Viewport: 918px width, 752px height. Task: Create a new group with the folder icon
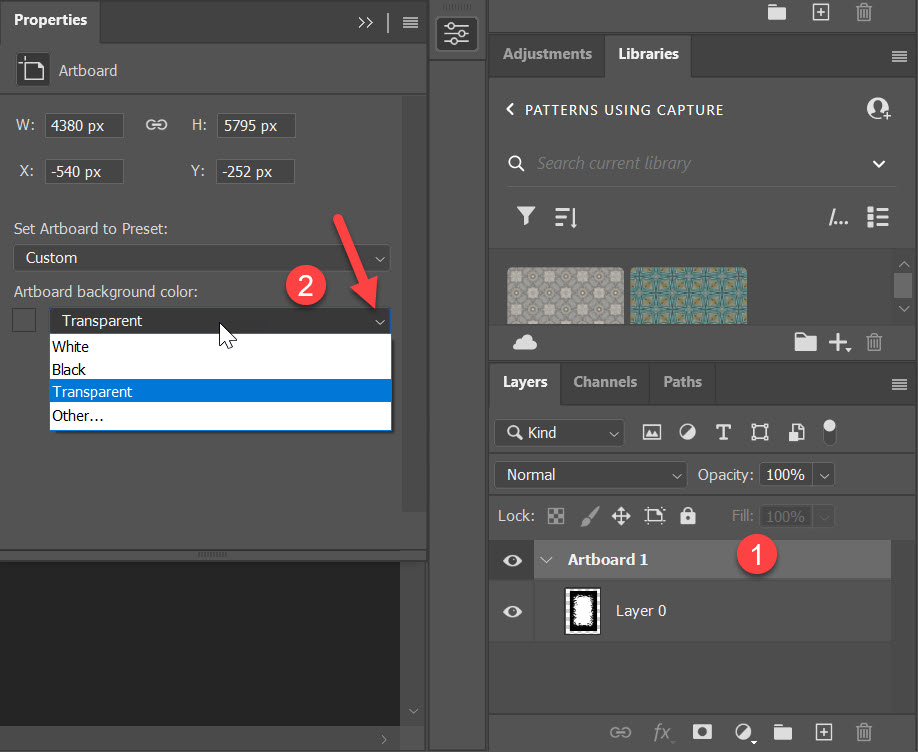[782, 733]
